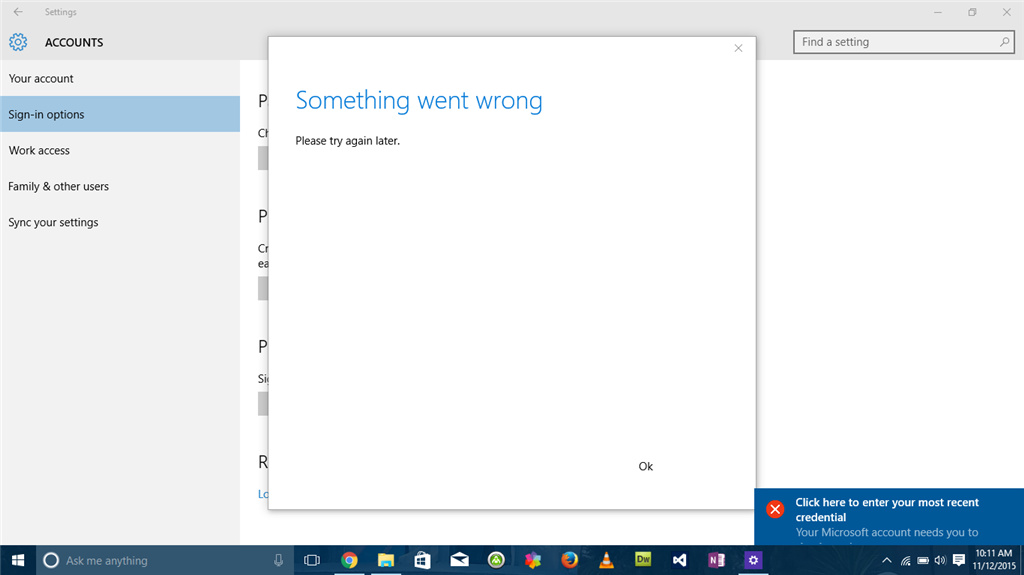This screenshot has height=575, width=1024.
Task: Open Task View from taskbar
Action: pyautogui.click(x=312, y=561)
